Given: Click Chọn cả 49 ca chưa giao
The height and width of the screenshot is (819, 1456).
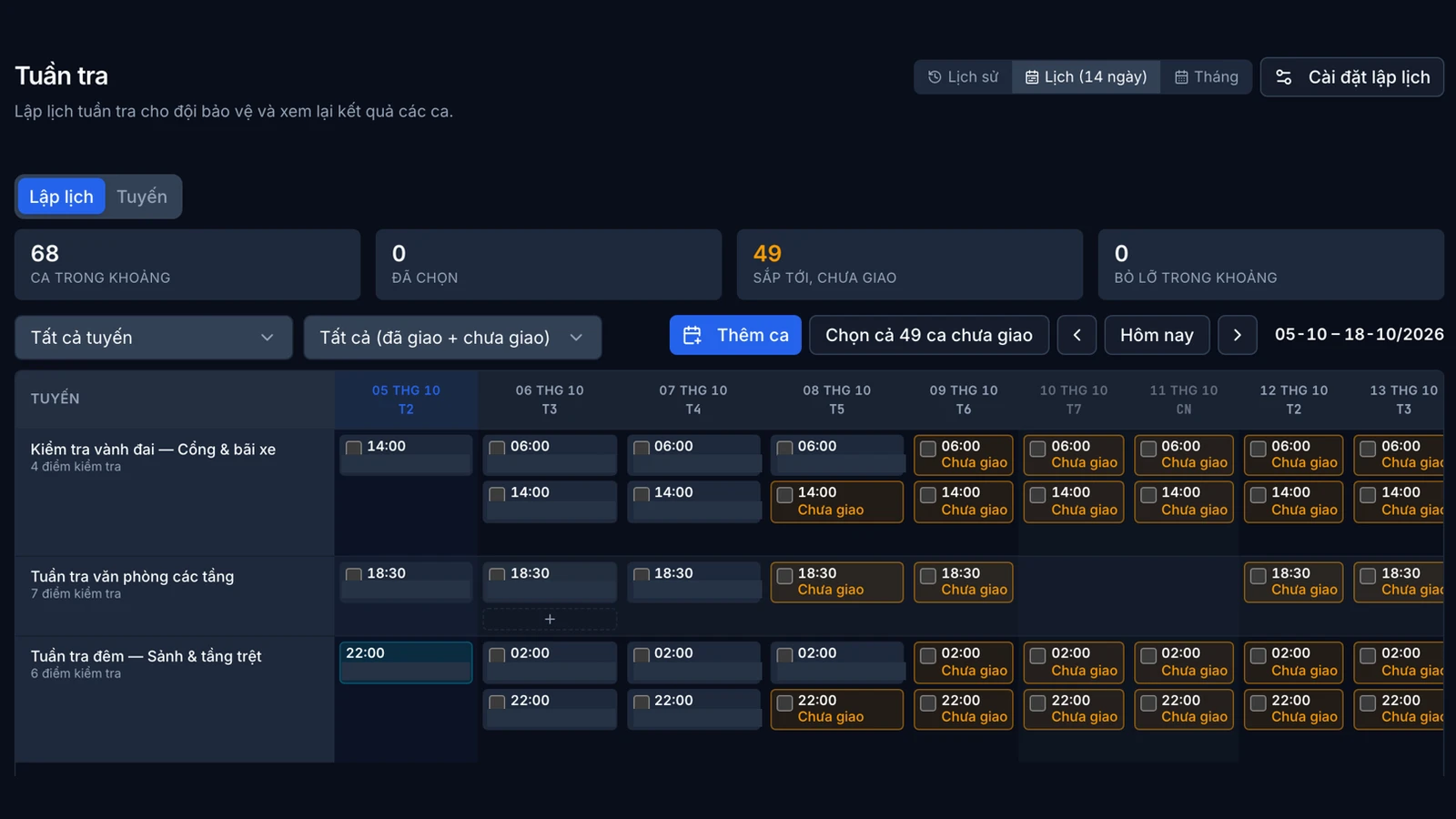Looking at the screenshot, I should [x=929, y=335].
